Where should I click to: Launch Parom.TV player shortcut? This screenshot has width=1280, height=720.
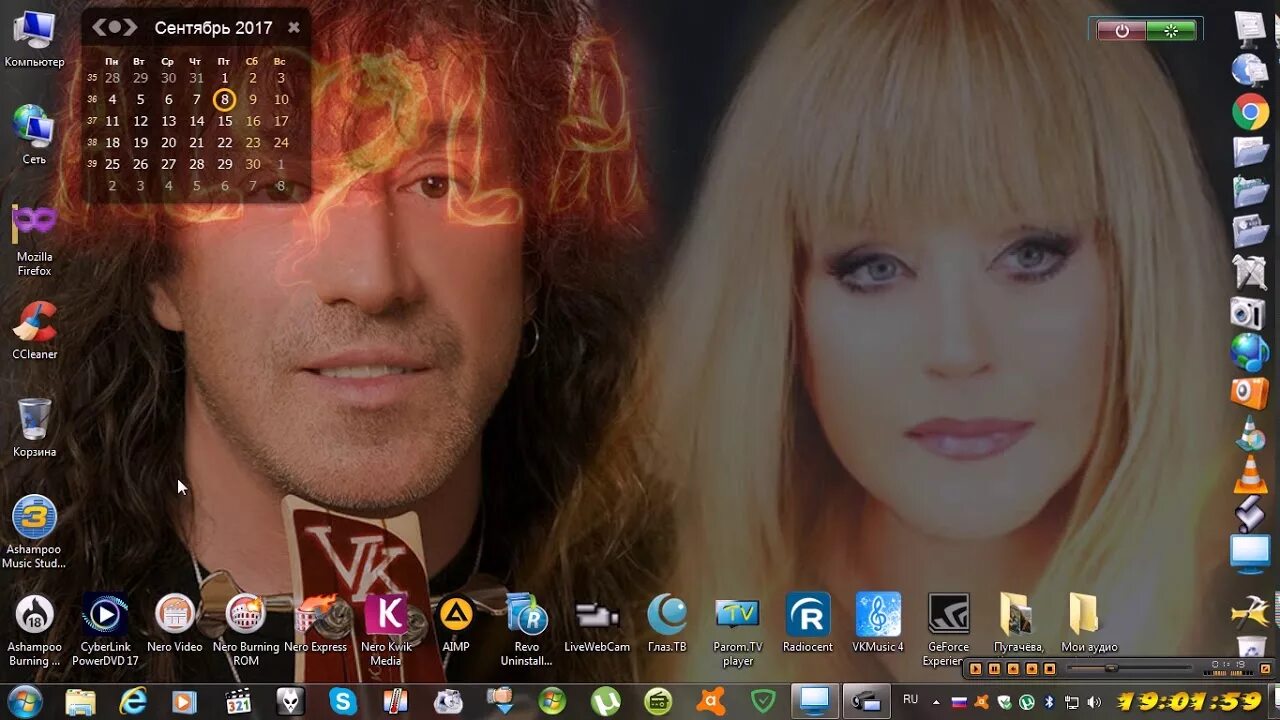pyautogui.click(x=738, y=629)
